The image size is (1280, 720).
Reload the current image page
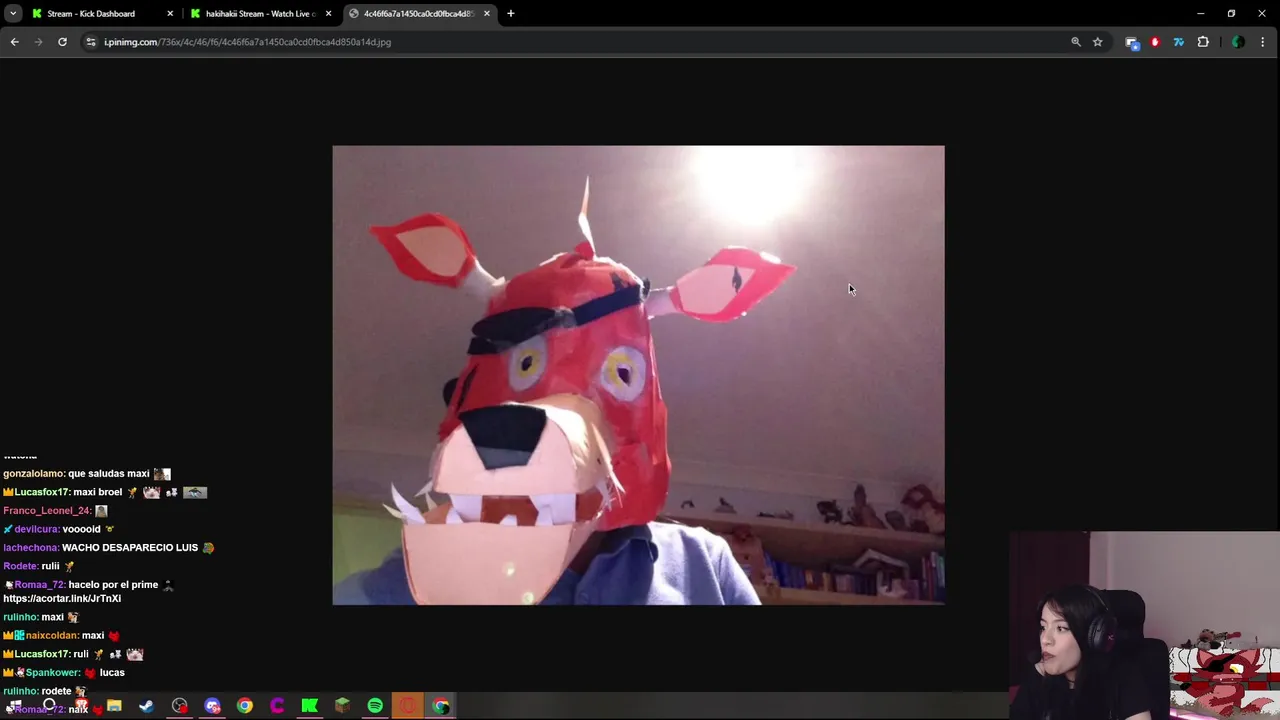pos(62,42)
